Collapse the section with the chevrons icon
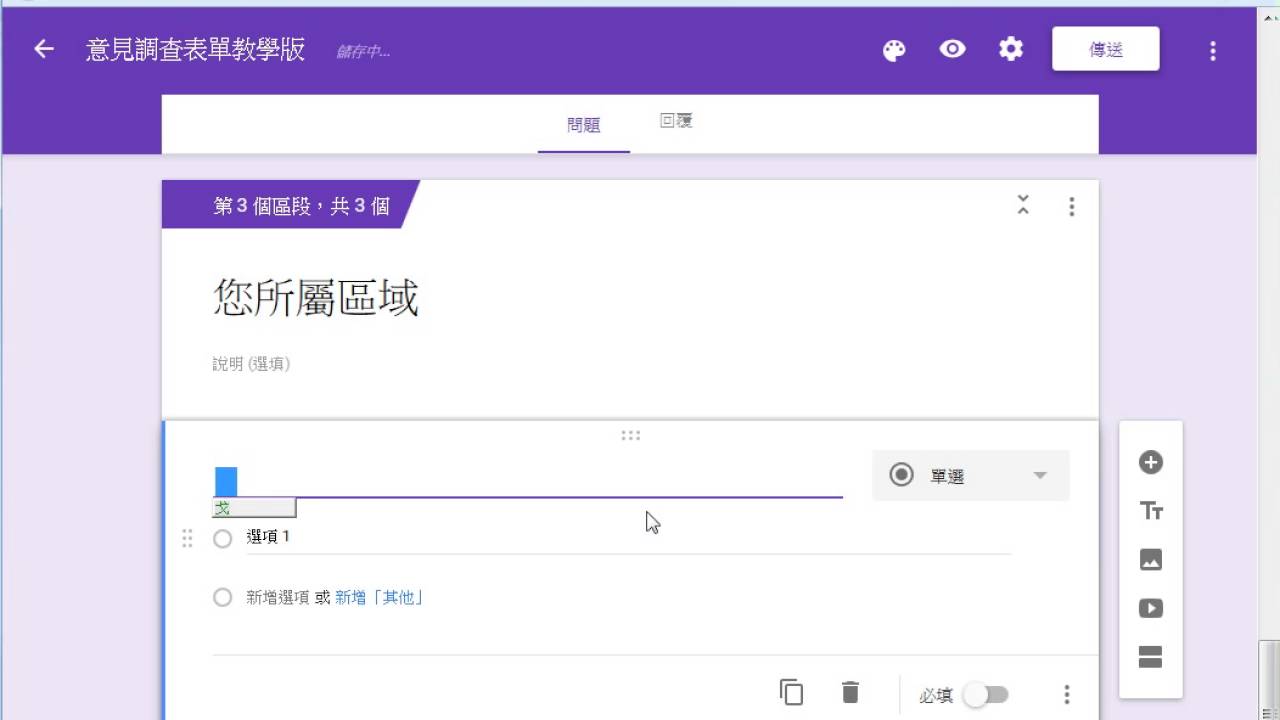The image size is (1280, 720). [1023, 205]
